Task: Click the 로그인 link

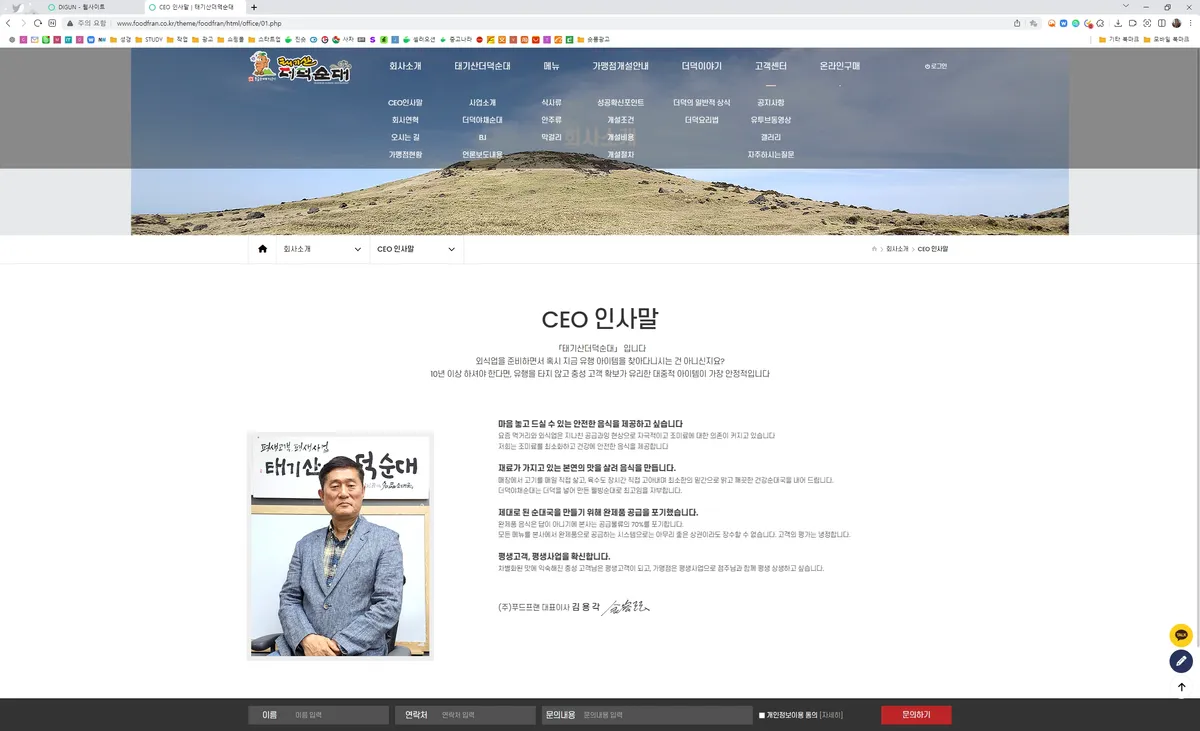Action: (x=937, y=66)
